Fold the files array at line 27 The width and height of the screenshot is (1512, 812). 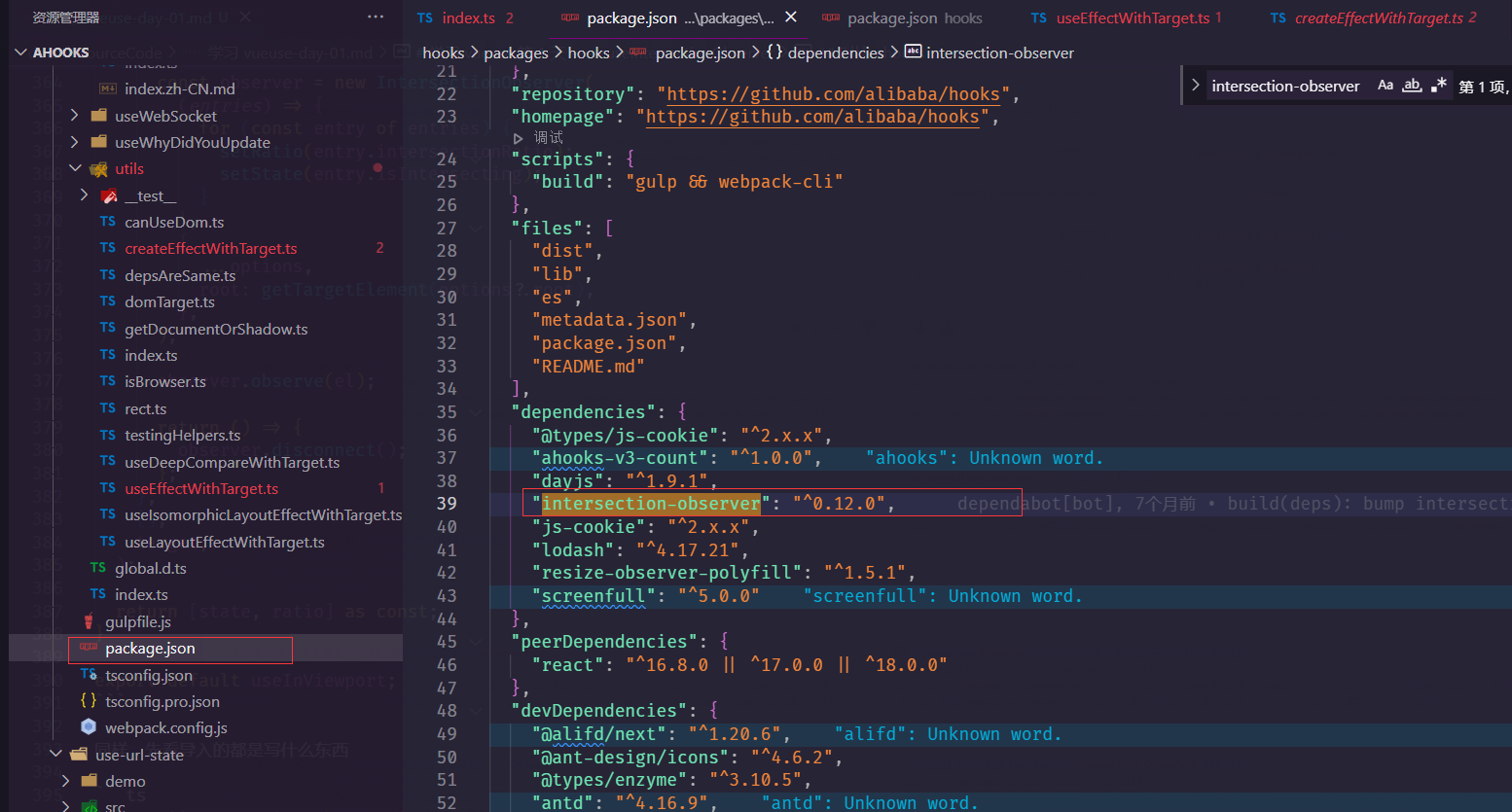[476, 229]
